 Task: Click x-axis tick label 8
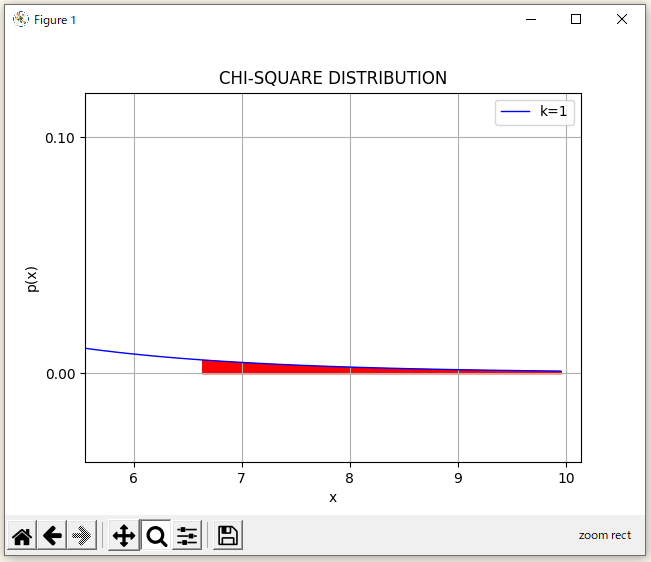coord(350,478)
